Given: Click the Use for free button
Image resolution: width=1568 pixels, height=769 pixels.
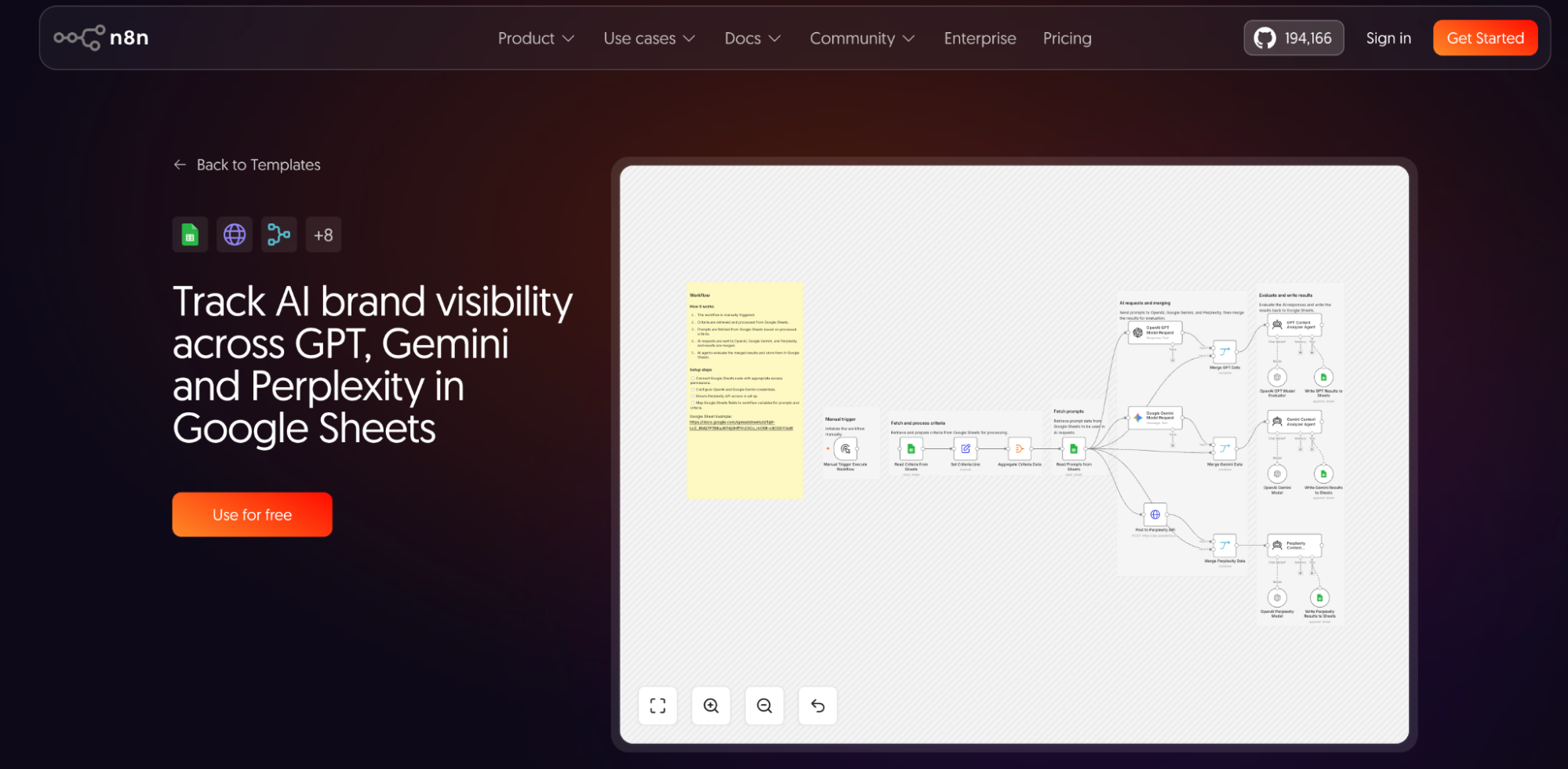Looking at the screenshot, I should [252, 514].
